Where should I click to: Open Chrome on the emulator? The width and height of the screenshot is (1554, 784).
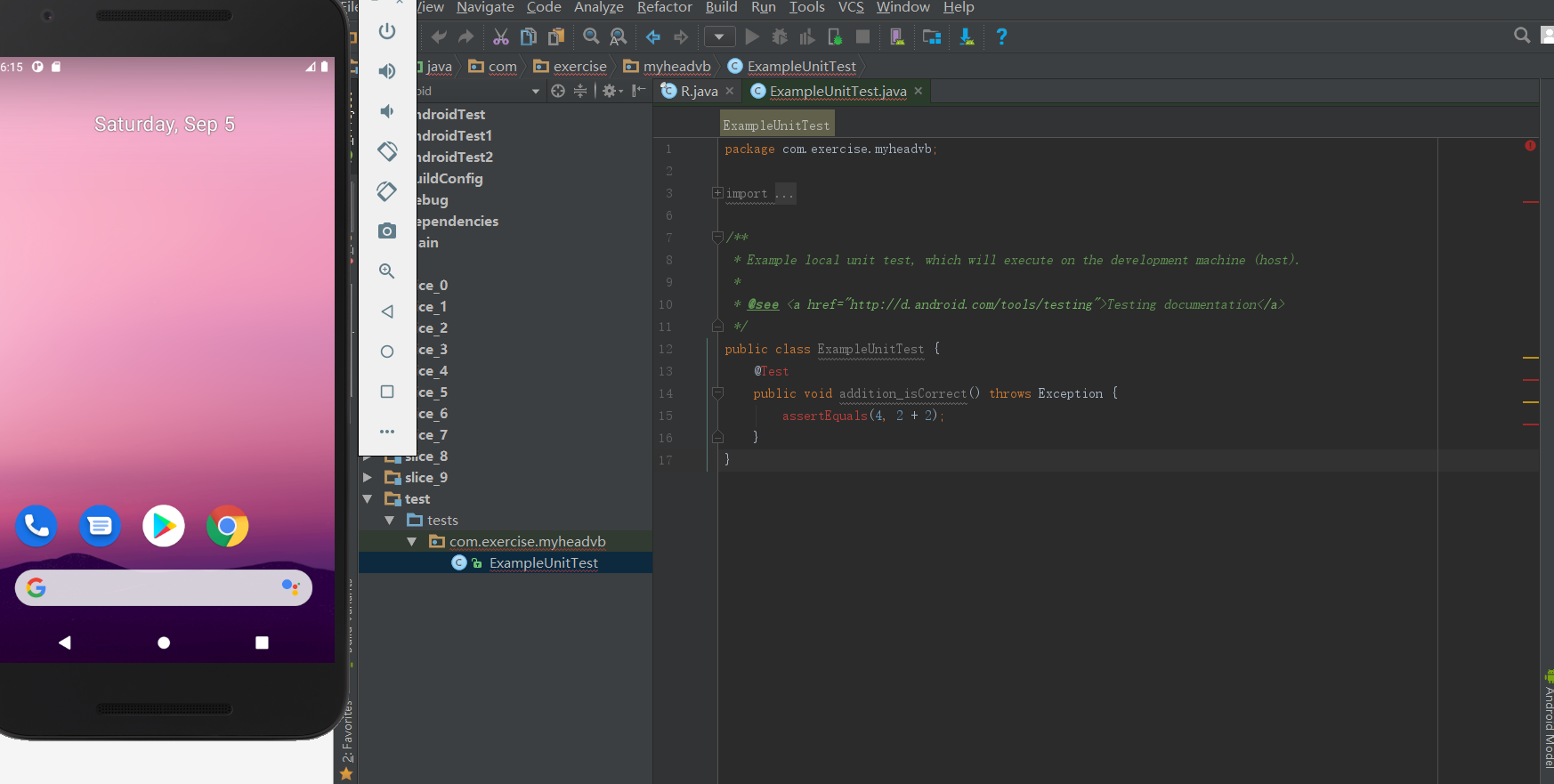point(227,526)
